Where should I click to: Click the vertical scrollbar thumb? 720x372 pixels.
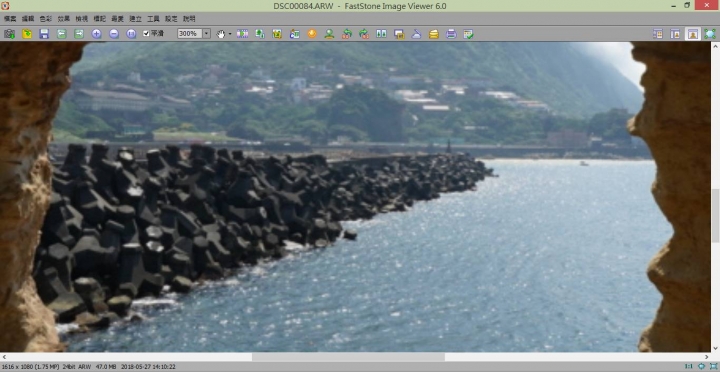point(715,216)
